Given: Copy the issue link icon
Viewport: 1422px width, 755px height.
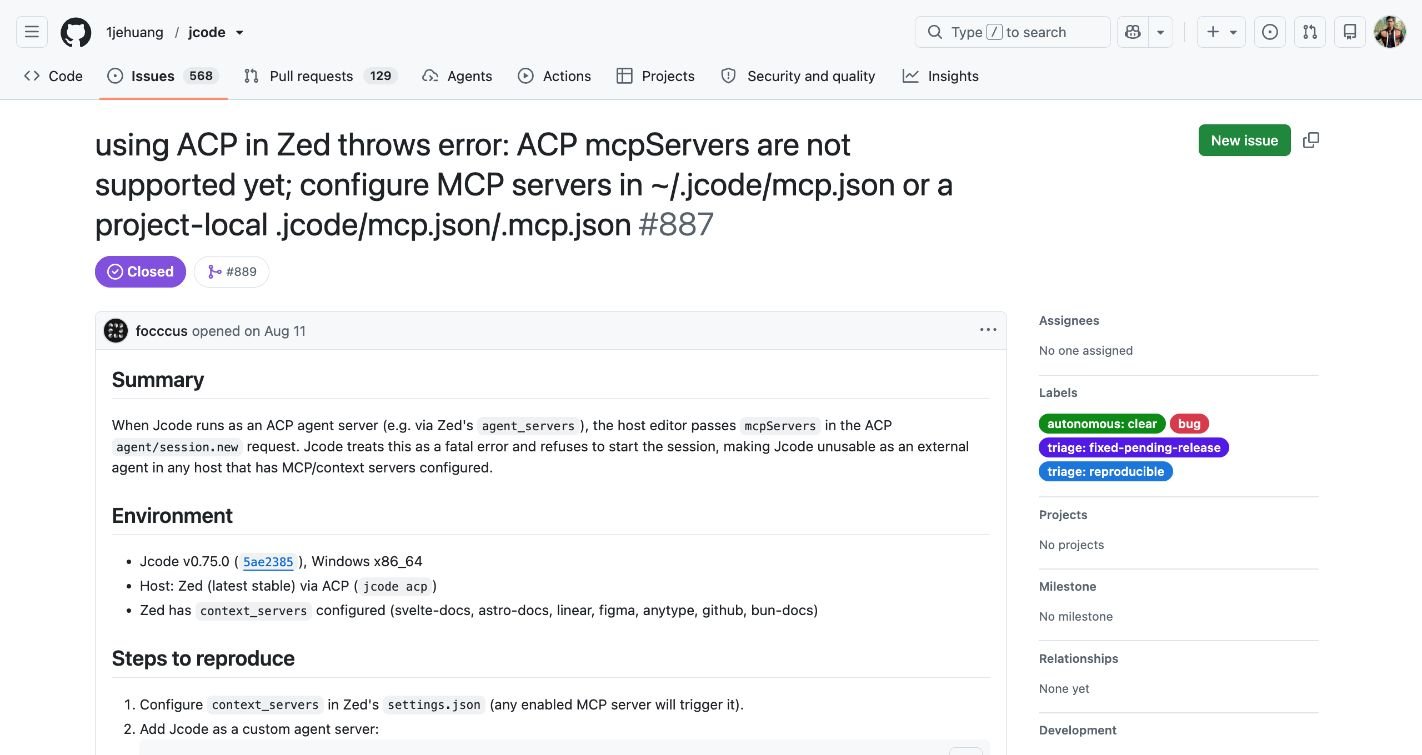Looking at the screenshot, I should [1311, 140].
